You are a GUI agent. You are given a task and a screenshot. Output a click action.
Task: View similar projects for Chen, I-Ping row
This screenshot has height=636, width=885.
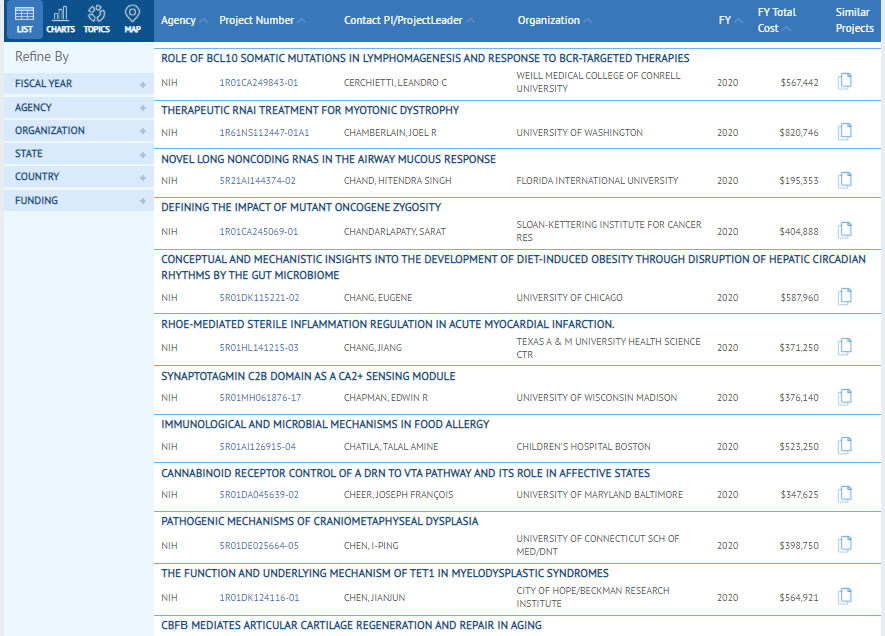[x=845, y=545]
